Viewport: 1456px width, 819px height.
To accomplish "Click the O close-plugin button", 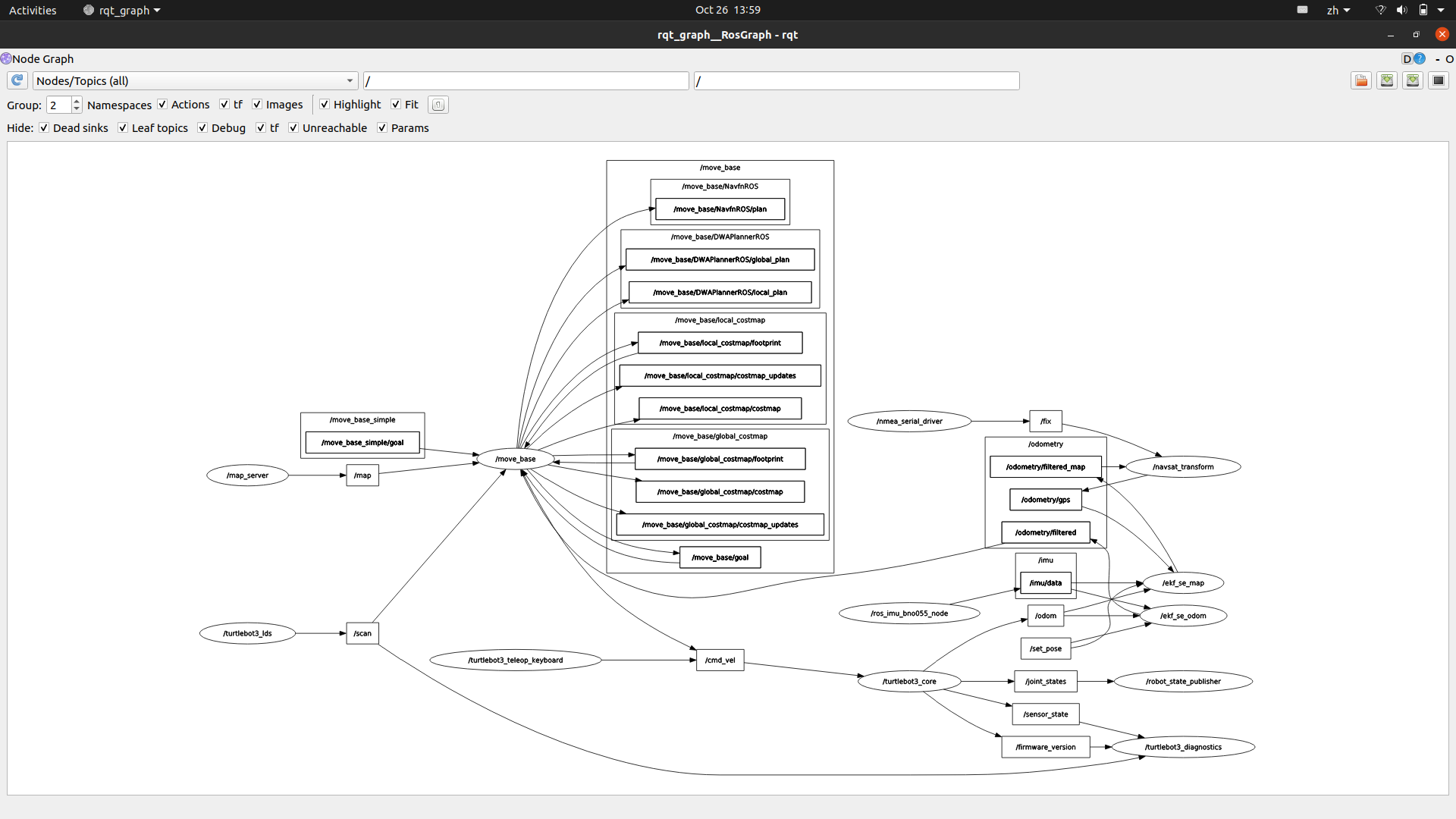I will (1449, 59).
